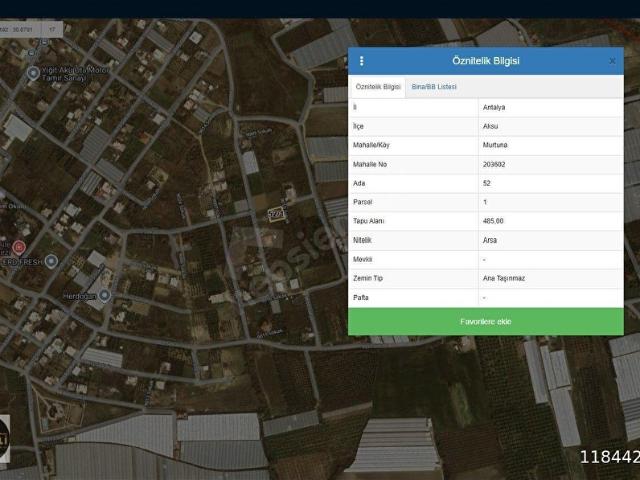Click the Herdoğan map pin

104,295
